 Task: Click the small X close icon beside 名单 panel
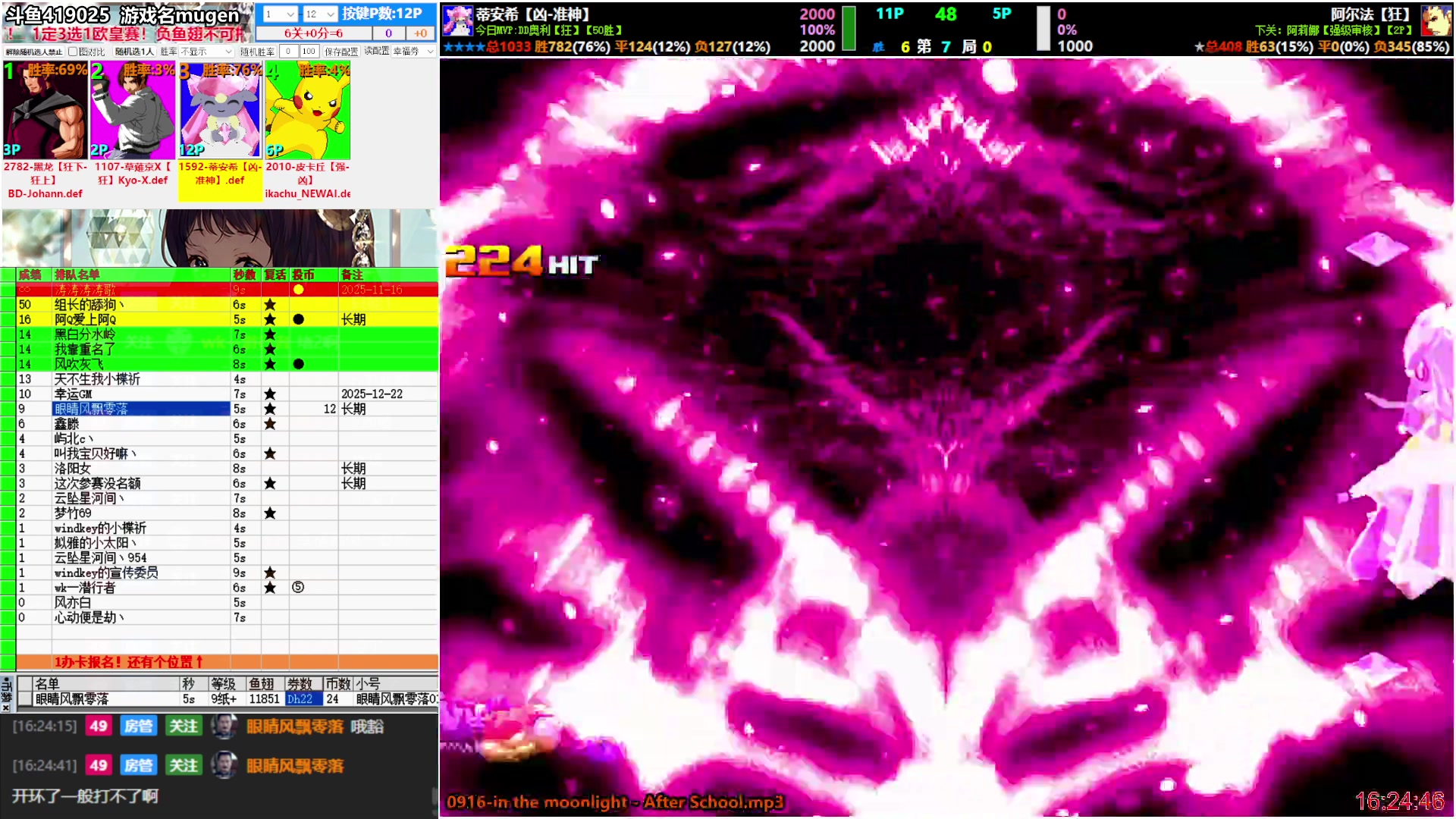pos(6,708)
